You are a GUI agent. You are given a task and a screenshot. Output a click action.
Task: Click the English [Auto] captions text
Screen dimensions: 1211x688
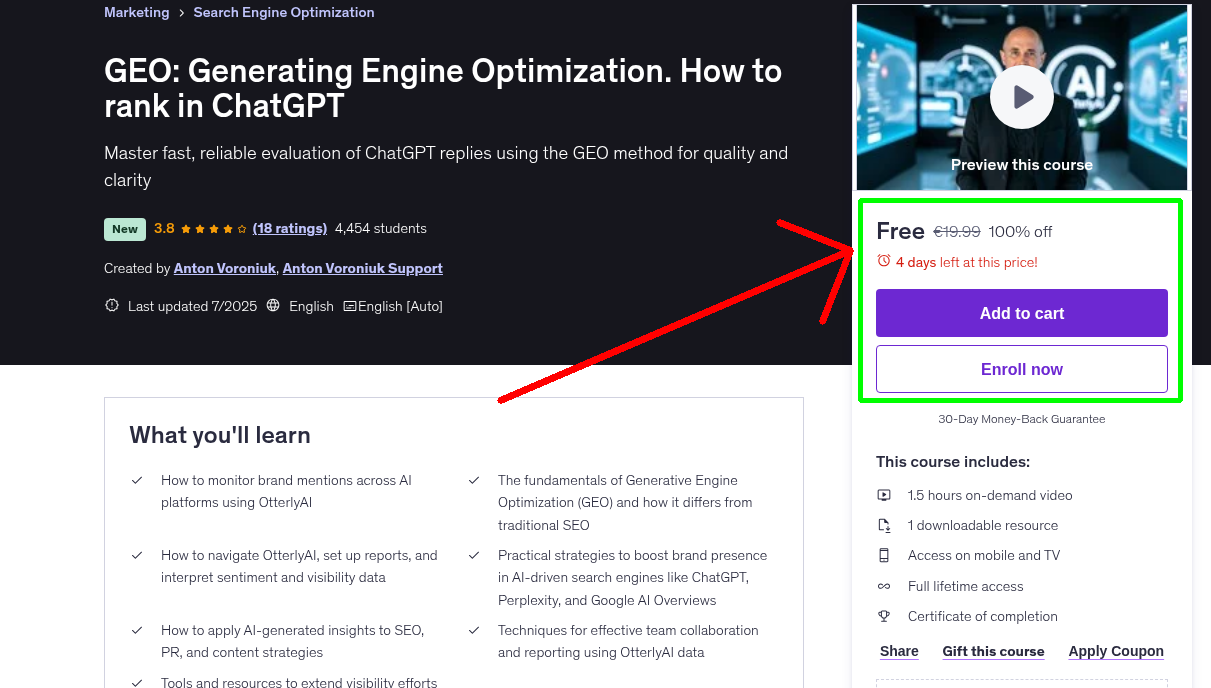click(400, 306)
